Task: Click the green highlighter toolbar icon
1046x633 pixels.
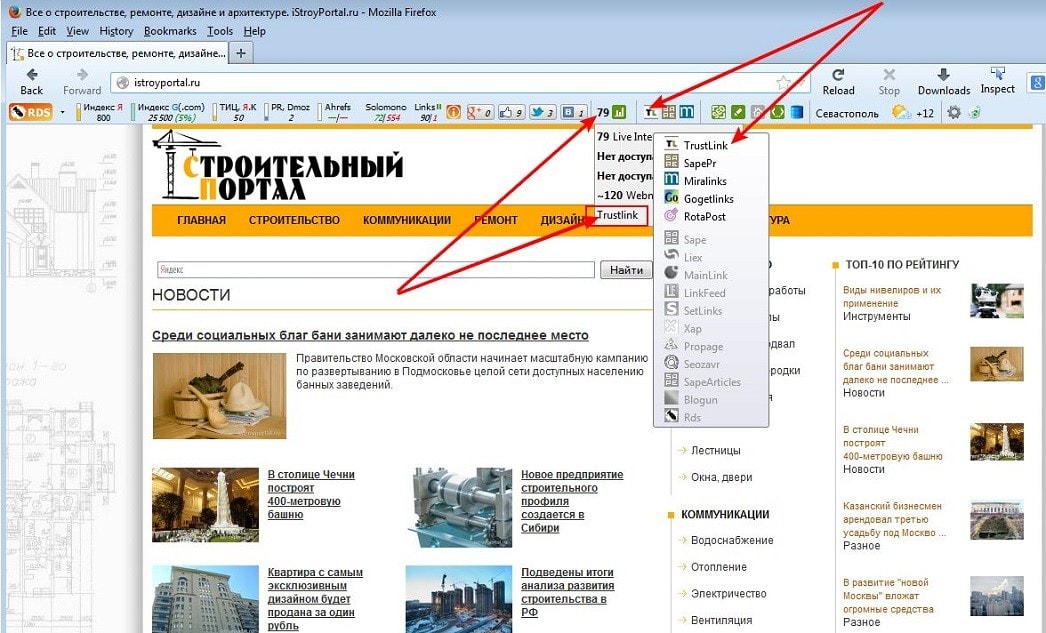Action: (738, 112)
